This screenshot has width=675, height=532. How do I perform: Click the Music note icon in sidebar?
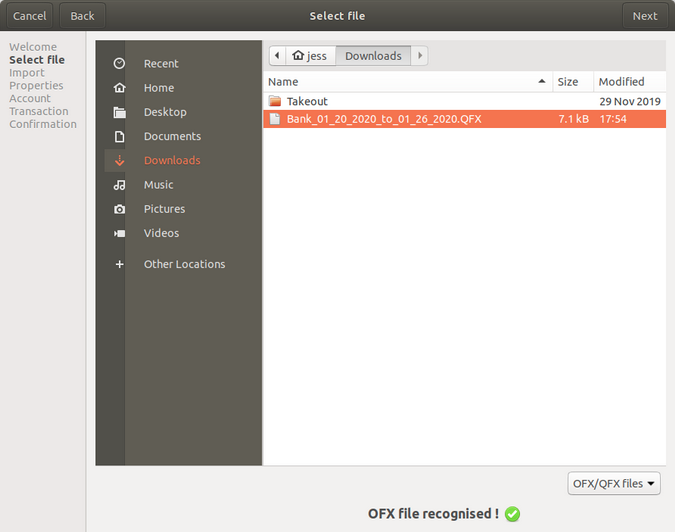tap(120, 185)
